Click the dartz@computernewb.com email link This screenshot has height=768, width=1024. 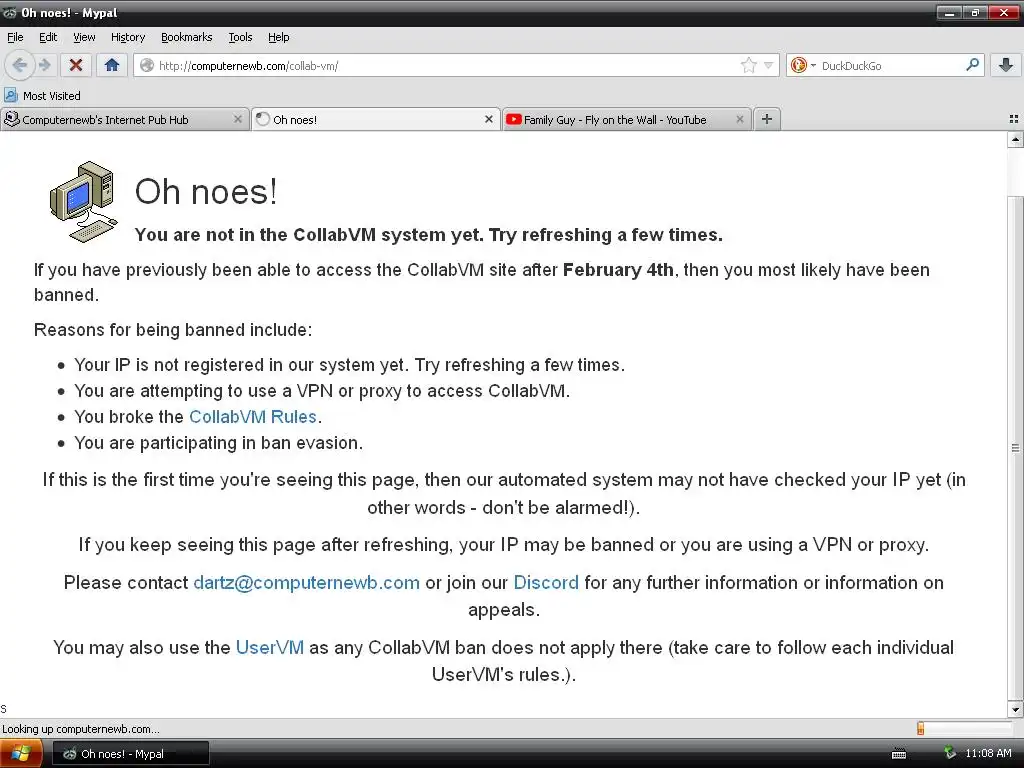point(306,583)
